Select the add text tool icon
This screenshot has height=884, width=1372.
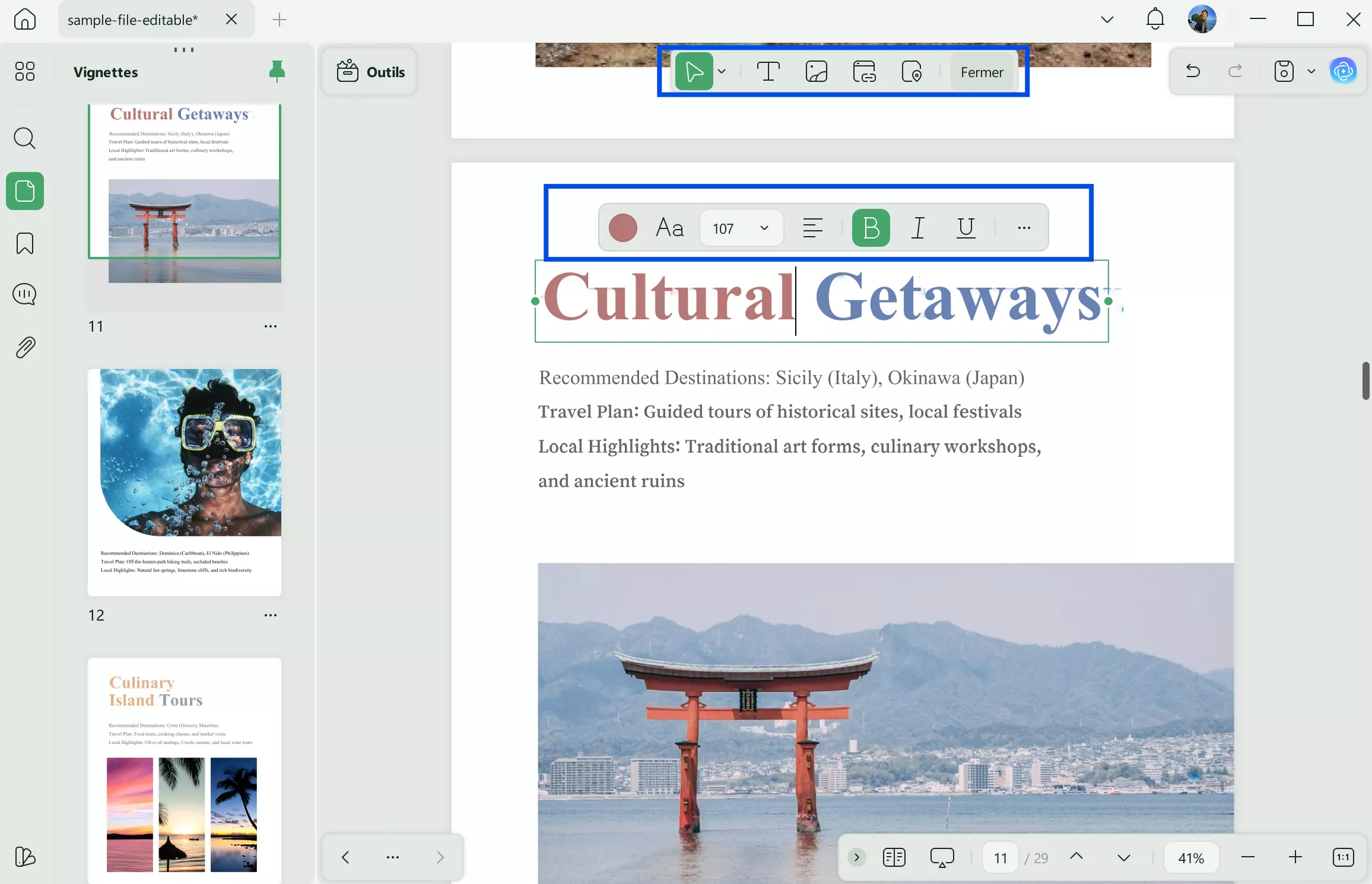pyautogui.click(x=768, y=72)
